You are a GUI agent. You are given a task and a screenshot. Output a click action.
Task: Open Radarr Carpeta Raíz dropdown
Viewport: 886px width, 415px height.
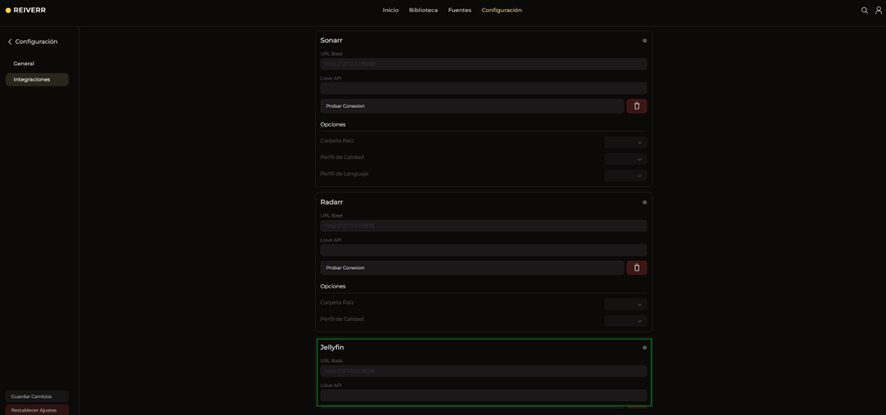click(626, 304)
